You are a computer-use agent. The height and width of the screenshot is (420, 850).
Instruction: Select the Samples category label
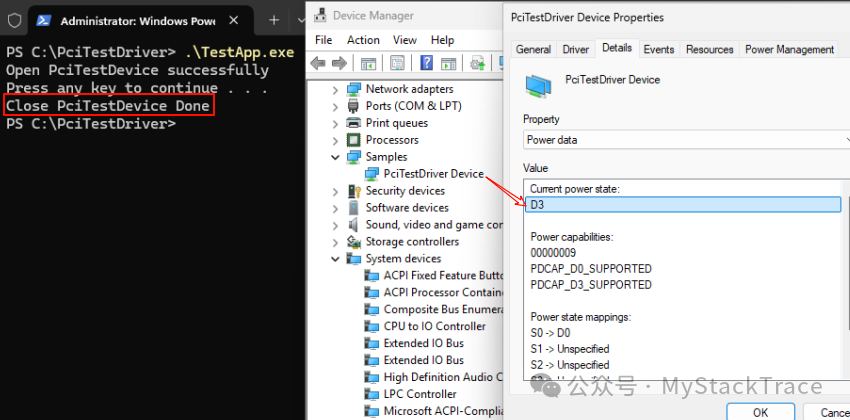click(x=387, y=157)
